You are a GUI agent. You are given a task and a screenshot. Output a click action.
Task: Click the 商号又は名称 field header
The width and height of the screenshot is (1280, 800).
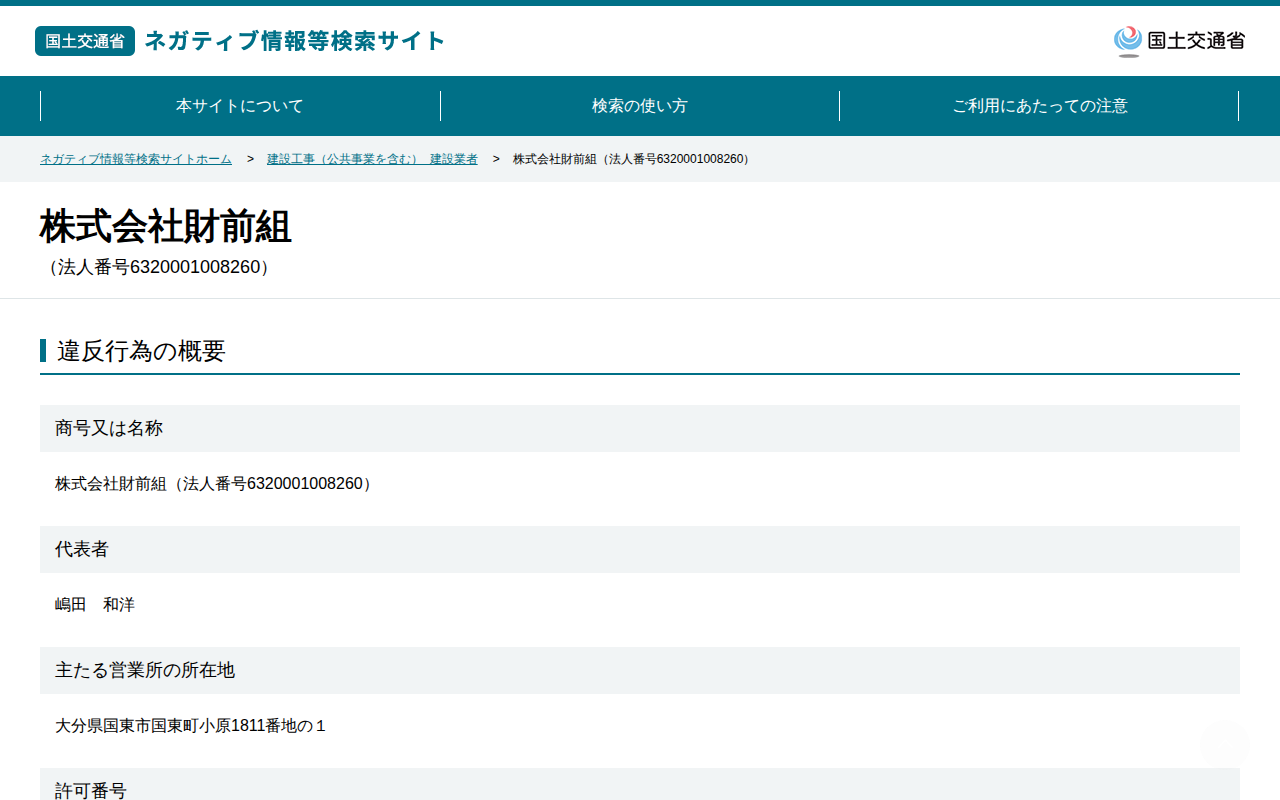[x=640, y=428]
